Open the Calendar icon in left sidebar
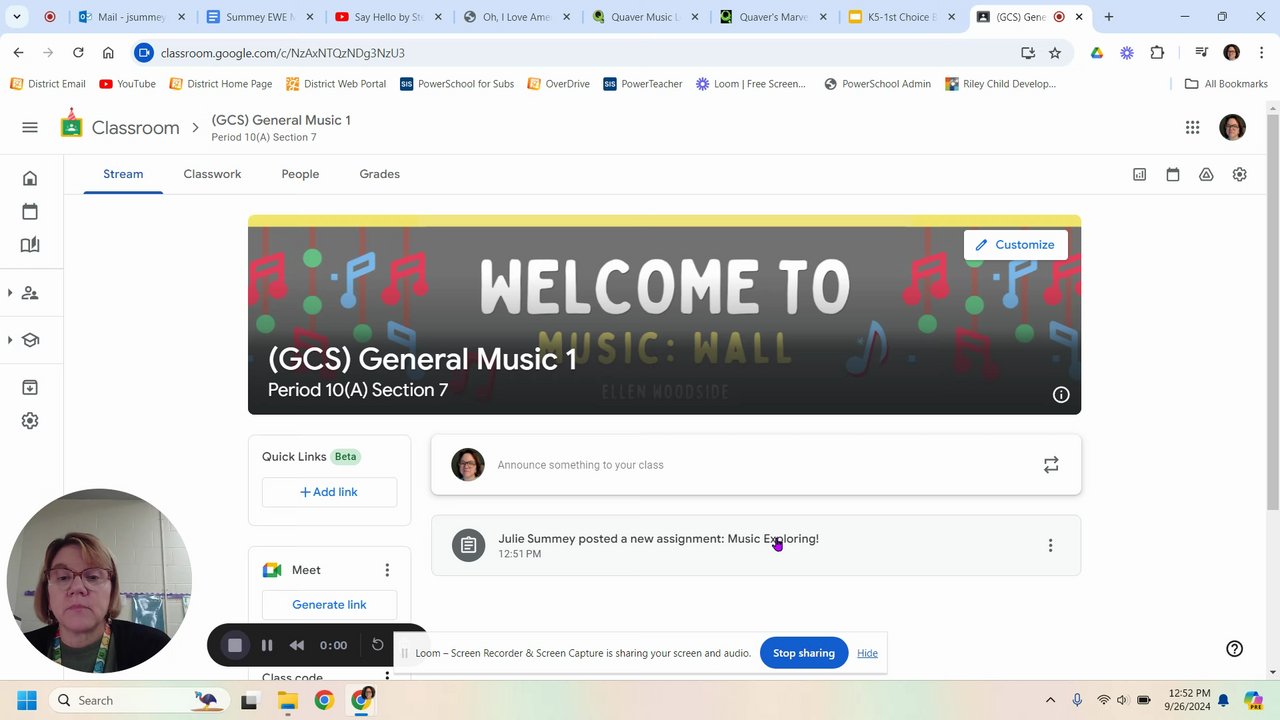Viewport: 1280px width, 720px height. 30,211
